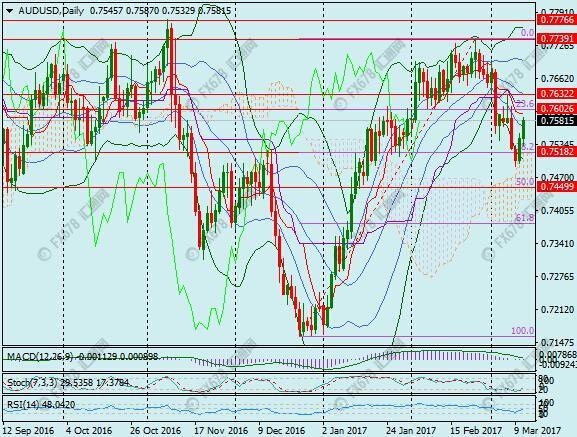The image size is (577, 437).
Task: Click the 0.76322 red price label
Action: 557,94
